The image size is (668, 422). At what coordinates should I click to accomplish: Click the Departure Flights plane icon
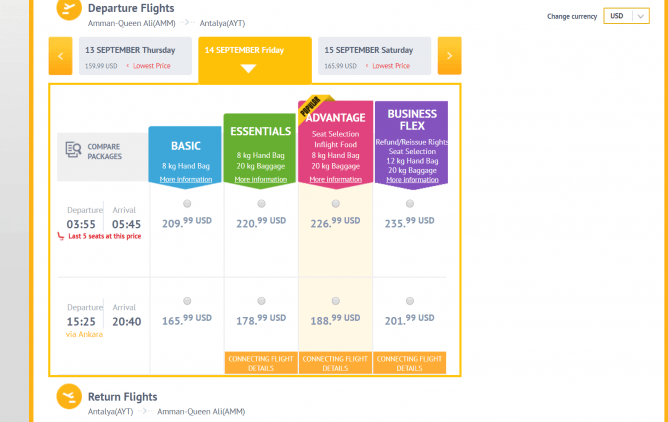point(68,10)
